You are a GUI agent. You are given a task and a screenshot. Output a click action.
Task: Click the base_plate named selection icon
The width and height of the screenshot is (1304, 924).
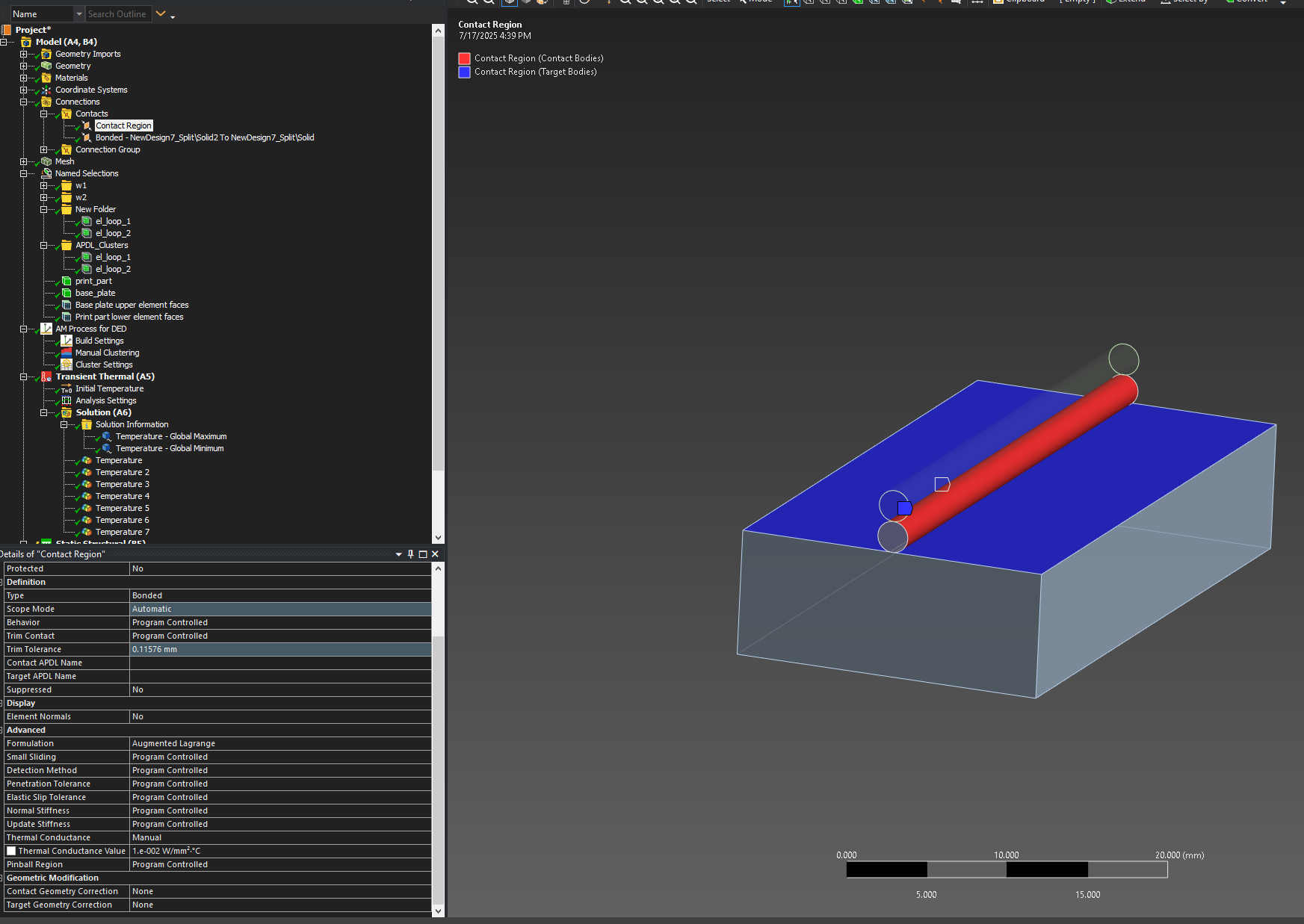click(67, 293)
